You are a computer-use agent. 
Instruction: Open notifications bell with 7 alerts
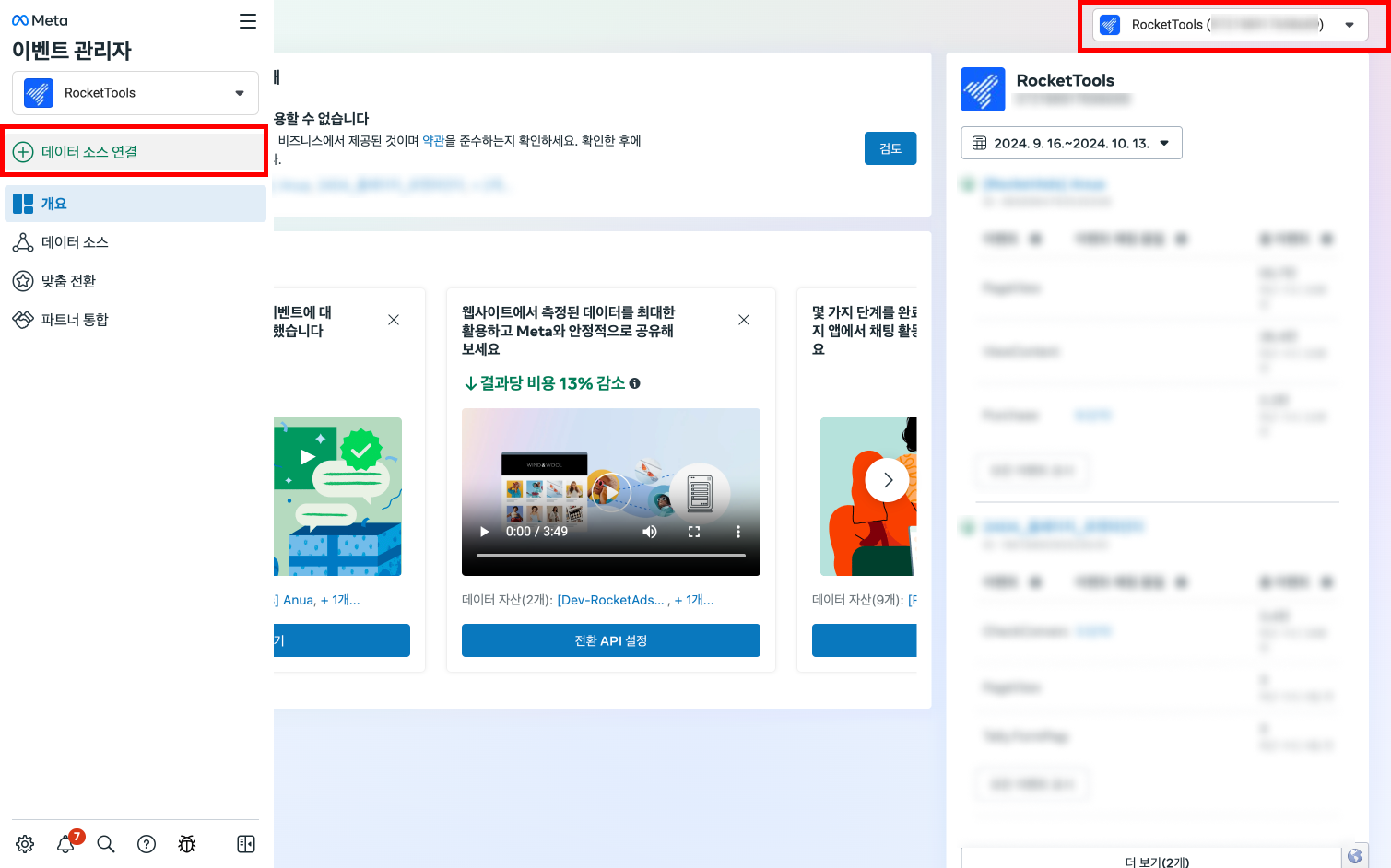click(x=66, y=843)
